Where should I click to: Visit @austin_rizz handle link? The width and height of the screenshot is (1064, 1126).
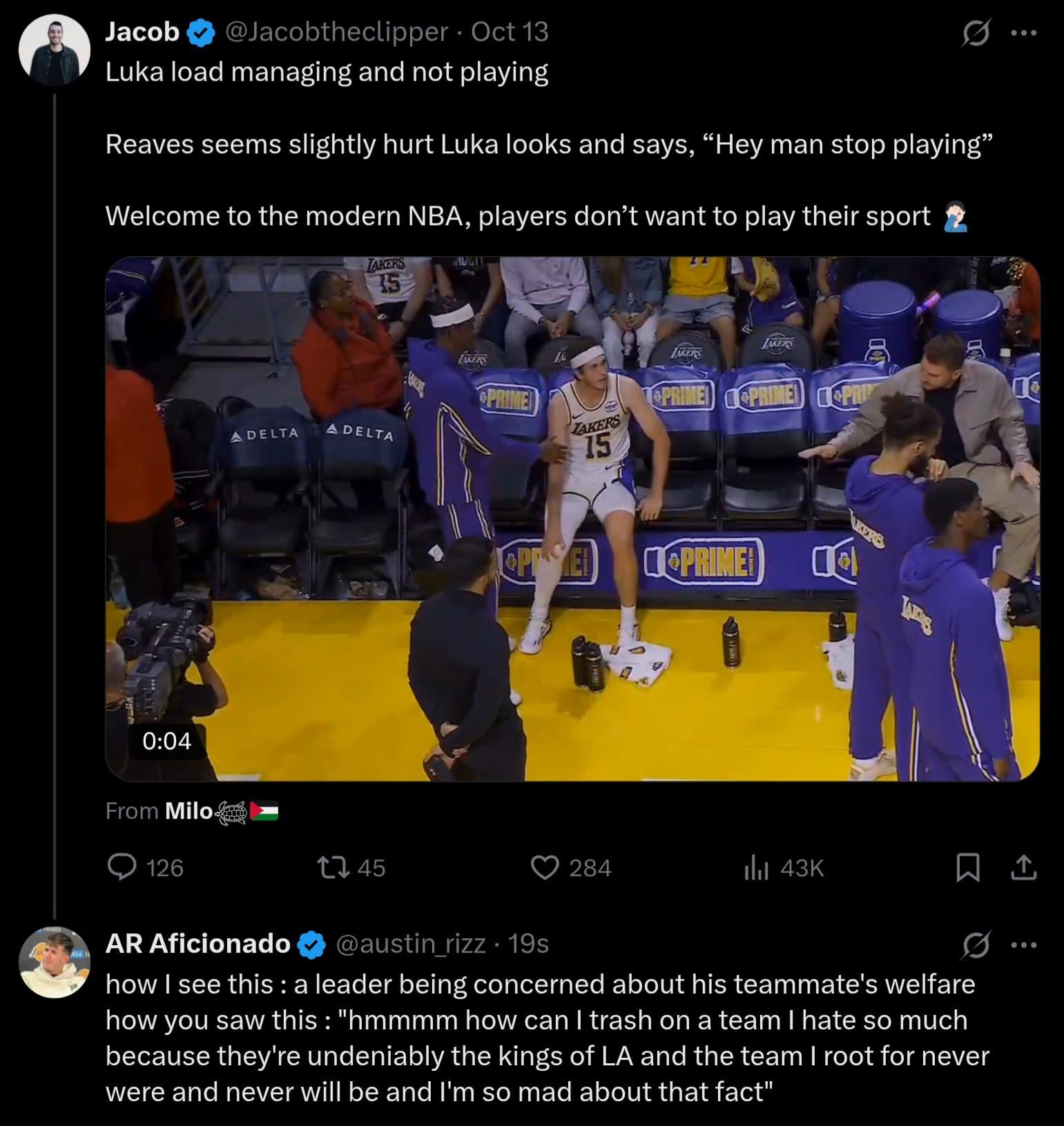[x=411, y=943]
